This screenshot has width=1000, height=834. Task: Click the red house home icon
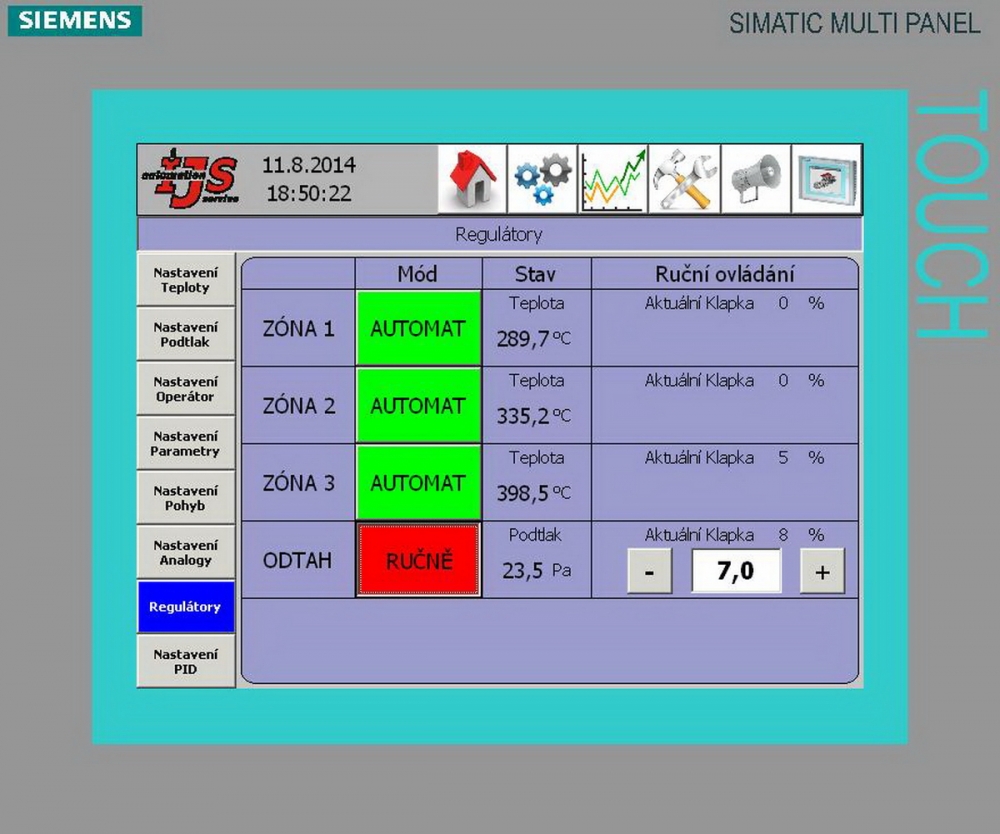472,179
